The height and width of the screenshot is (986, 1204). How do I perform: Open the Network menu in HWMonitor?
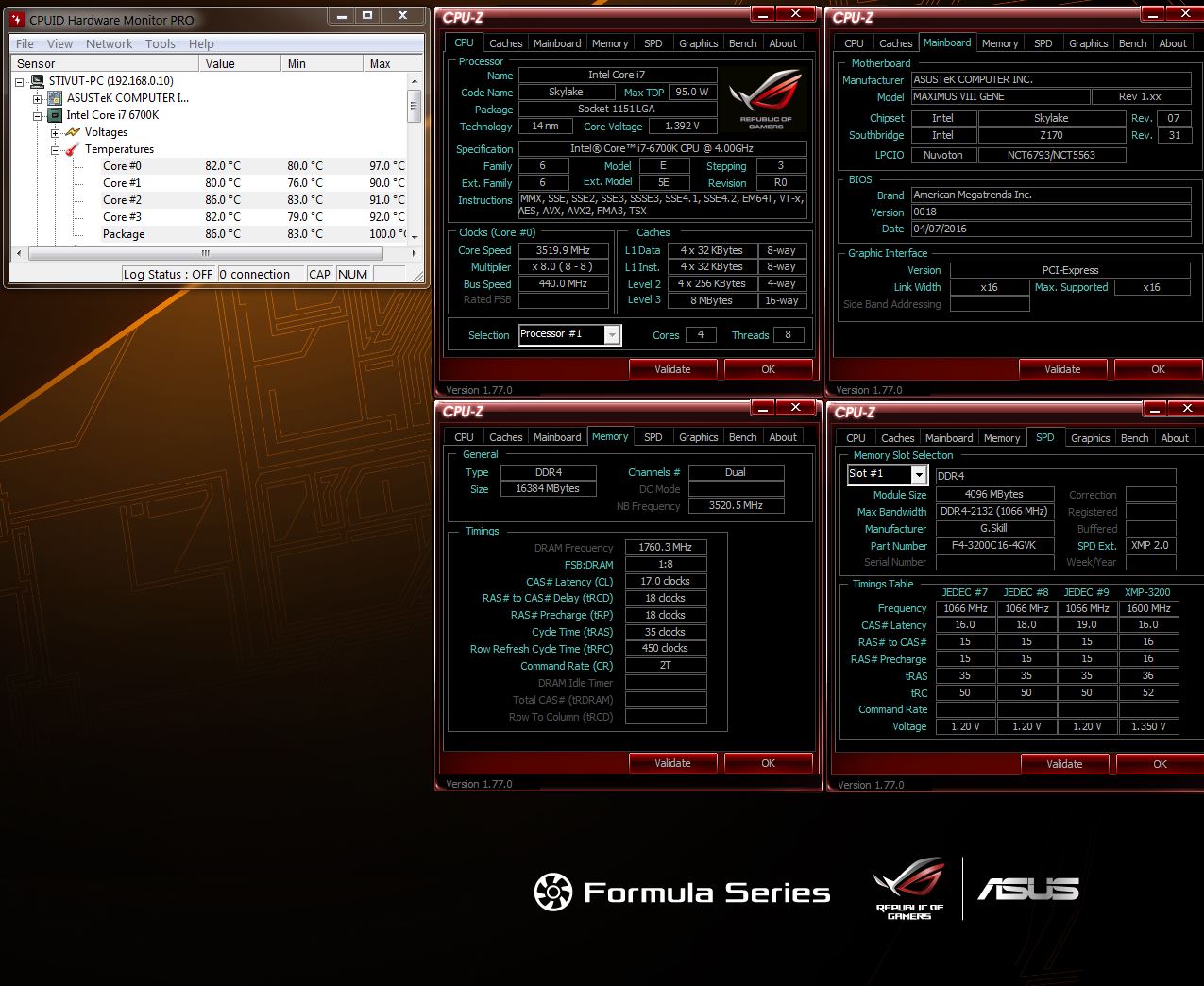coord(110,43)
